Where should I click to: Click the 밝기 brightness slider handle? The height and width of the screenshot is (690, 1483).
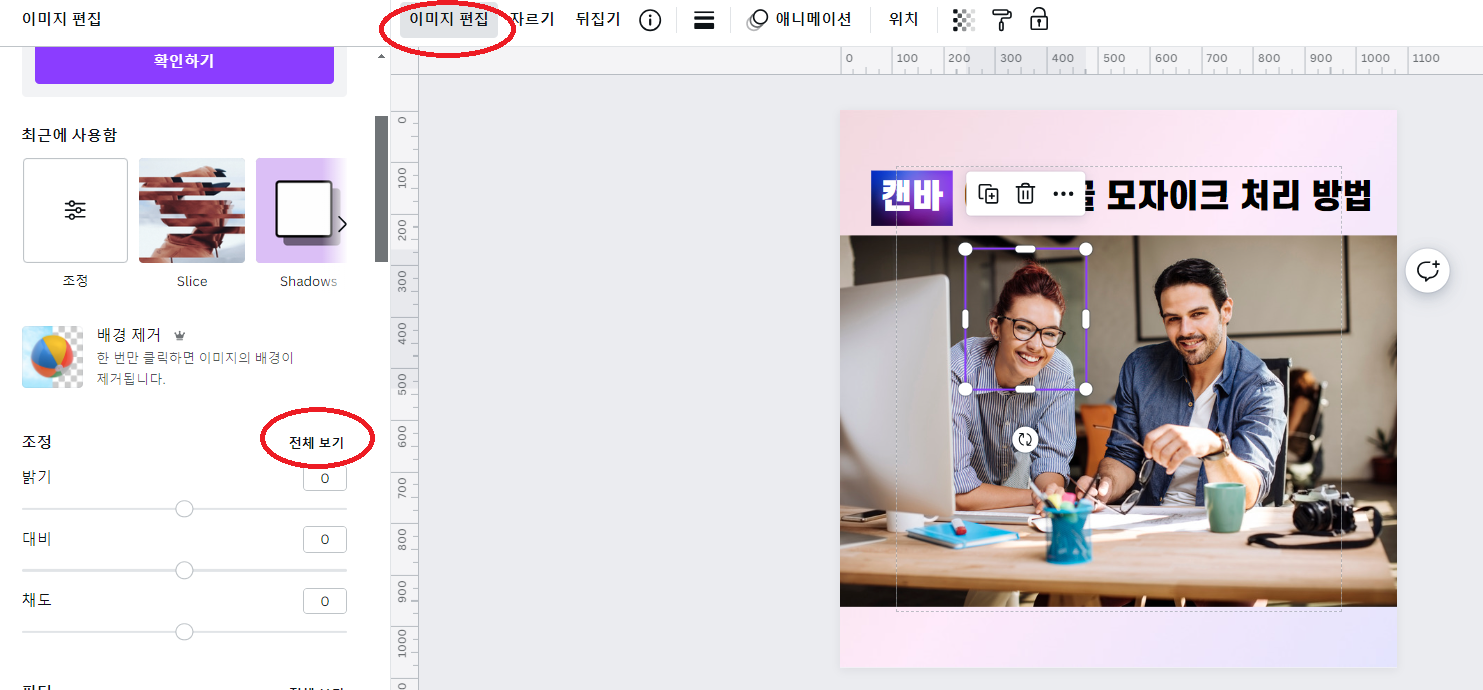click(184, 509)
